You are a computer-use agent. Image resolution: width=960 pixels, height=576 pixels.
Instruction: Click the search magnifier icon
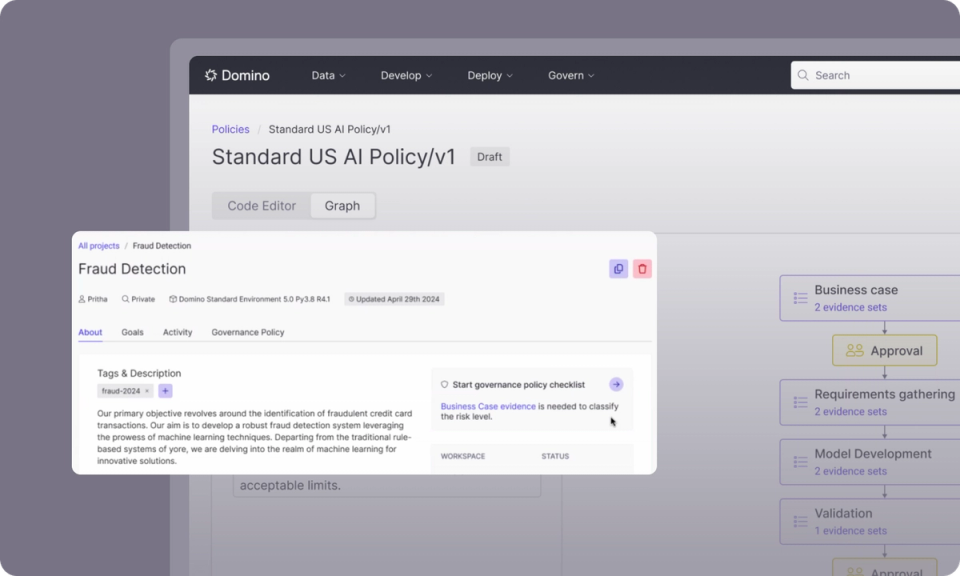tap(803, 75)
